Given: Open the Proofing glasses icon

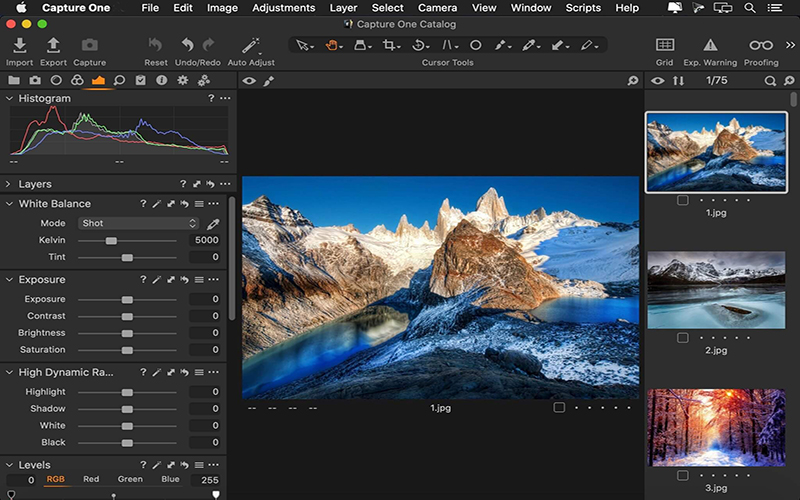Looking at the screenshot, I should pos(761,45).
